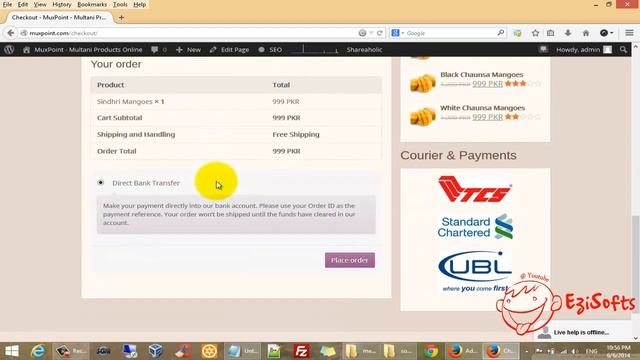Select the Checkout - MuxPoint tab

[x=59, y=18]
